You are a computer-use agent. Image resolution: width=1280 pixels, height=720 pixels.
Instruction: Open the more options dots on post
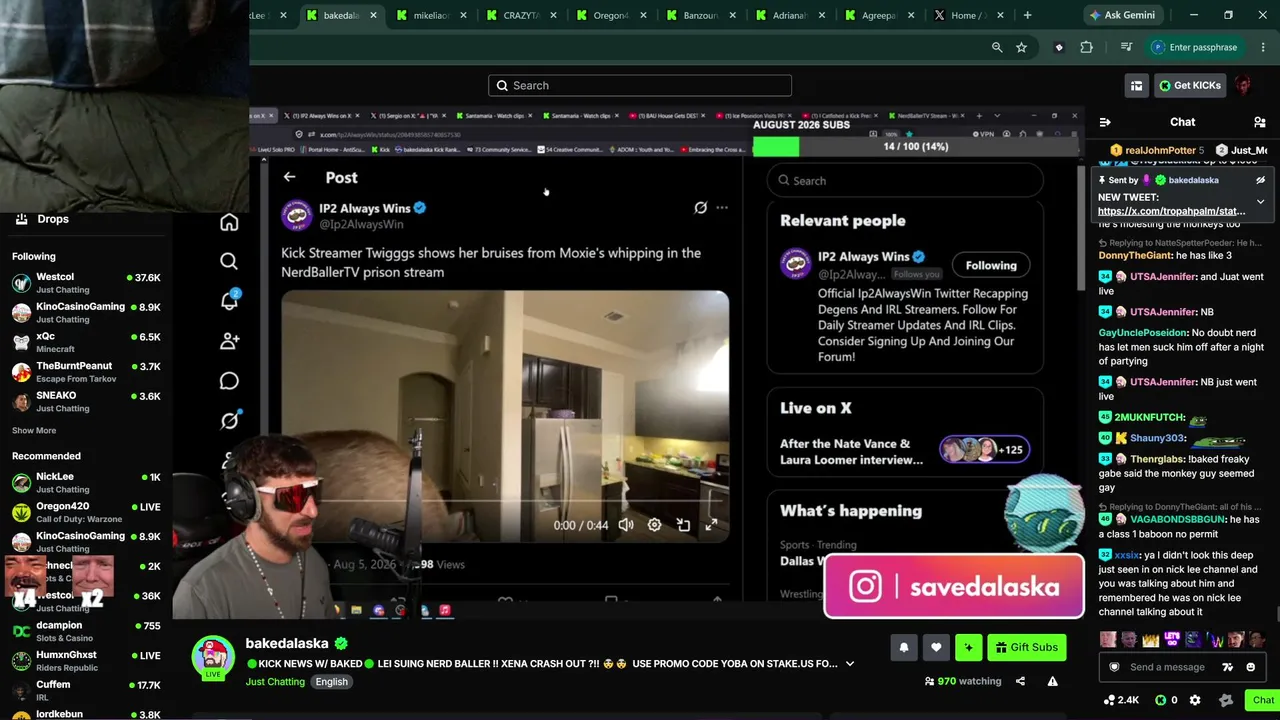point(722,208)
